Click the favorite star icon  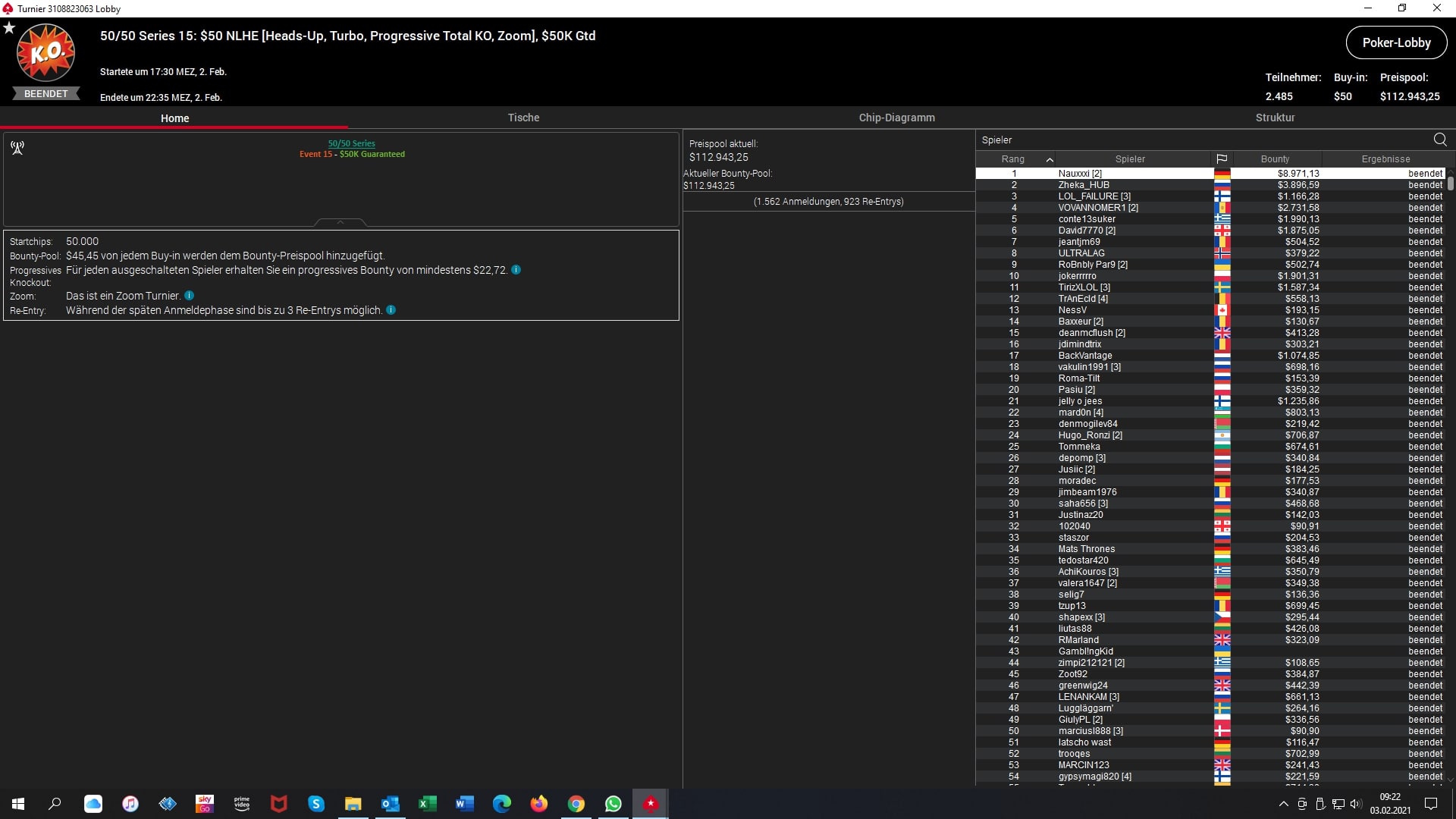pyautogui.click(x=9, y=28)
